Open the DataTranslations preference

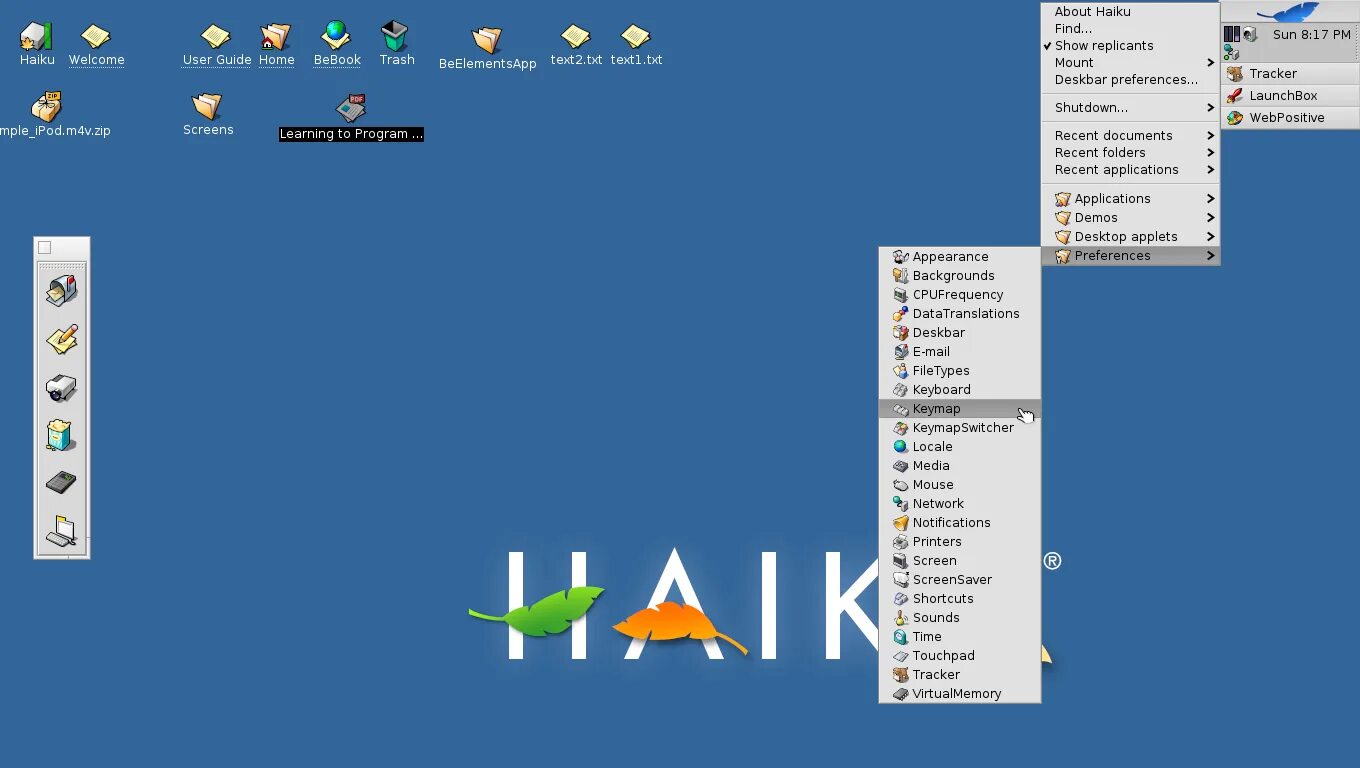960,314
